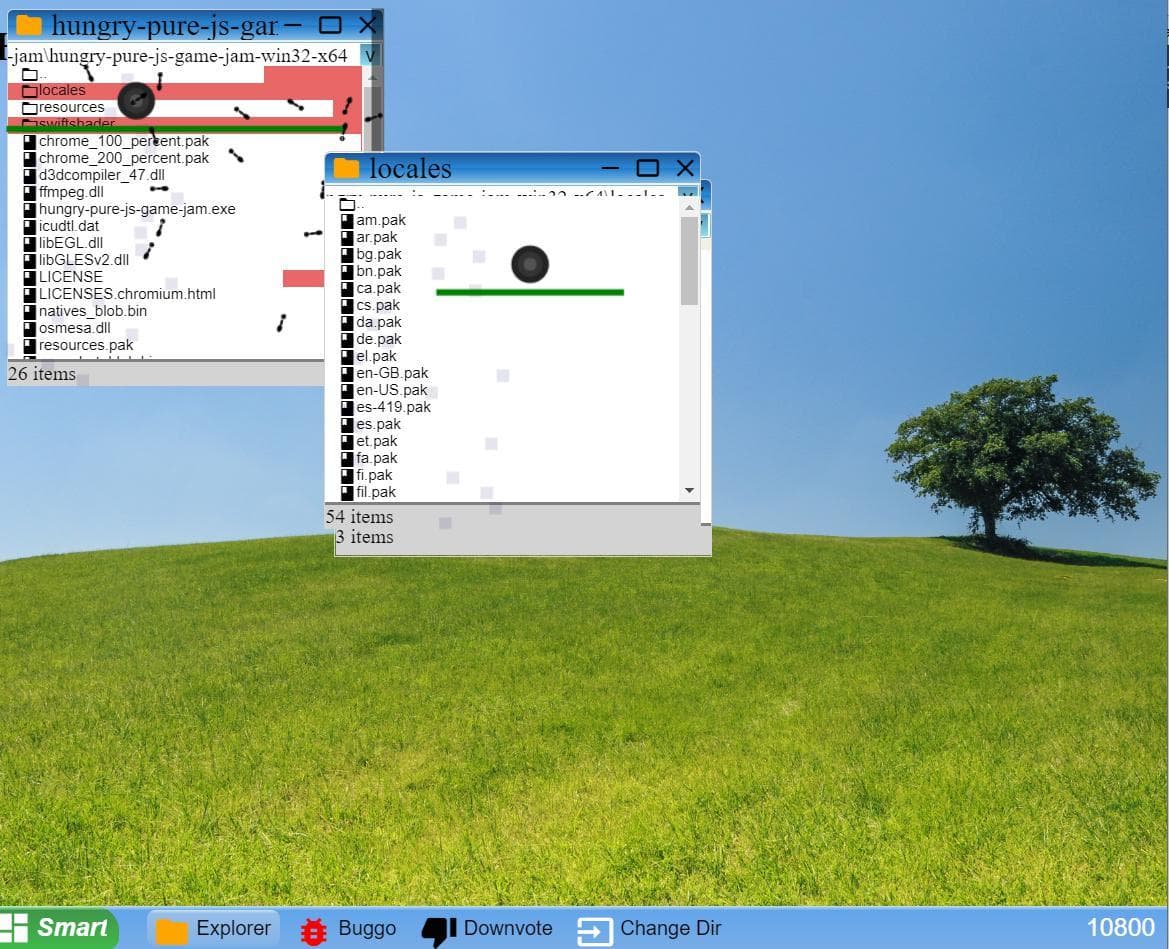Select bg.pak file
Image resolution: width=1169 pixels, height=949 pixels.
(371, 255)
